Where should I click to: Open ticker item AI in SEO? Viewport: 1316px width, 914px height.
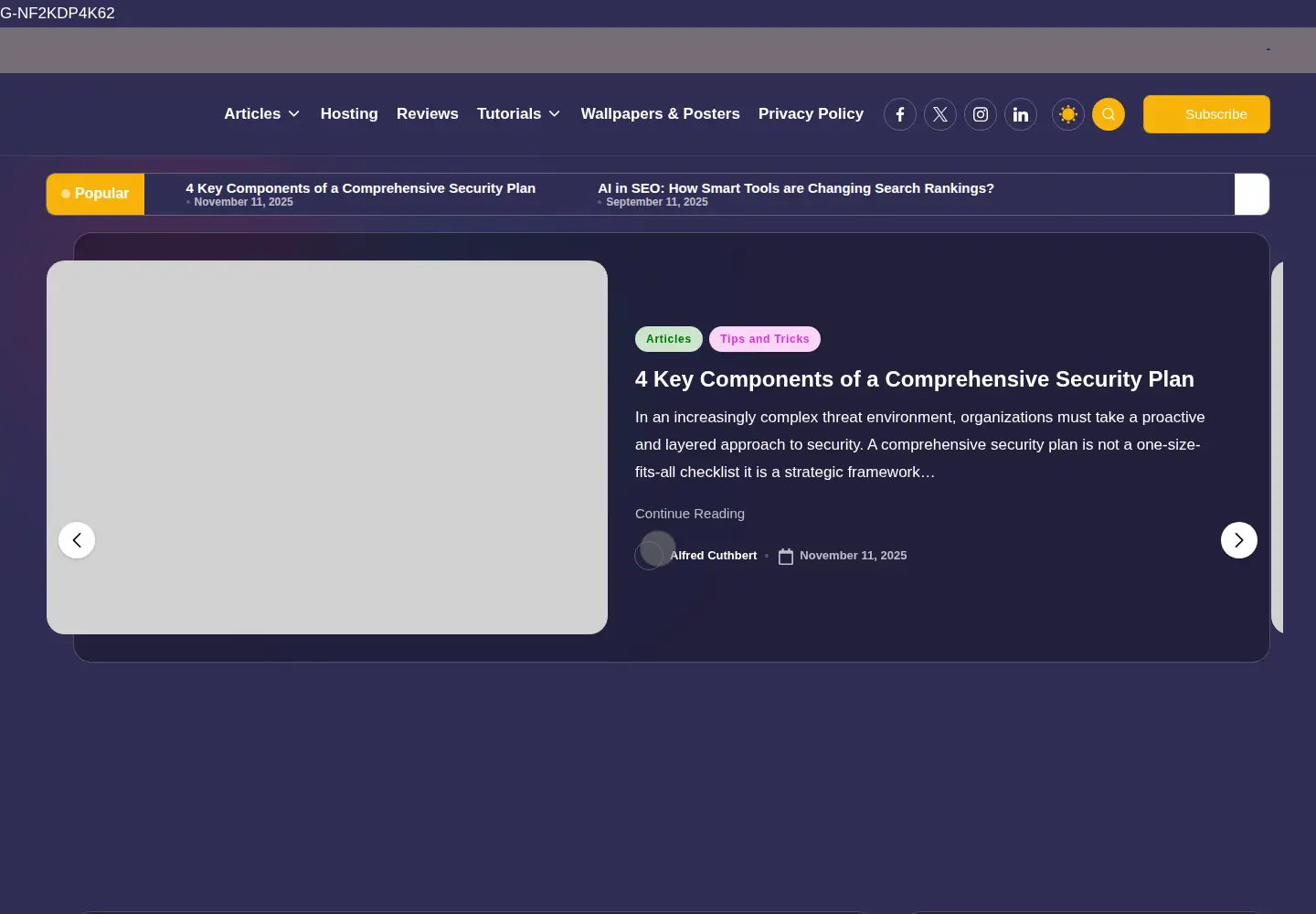point(796,188)
